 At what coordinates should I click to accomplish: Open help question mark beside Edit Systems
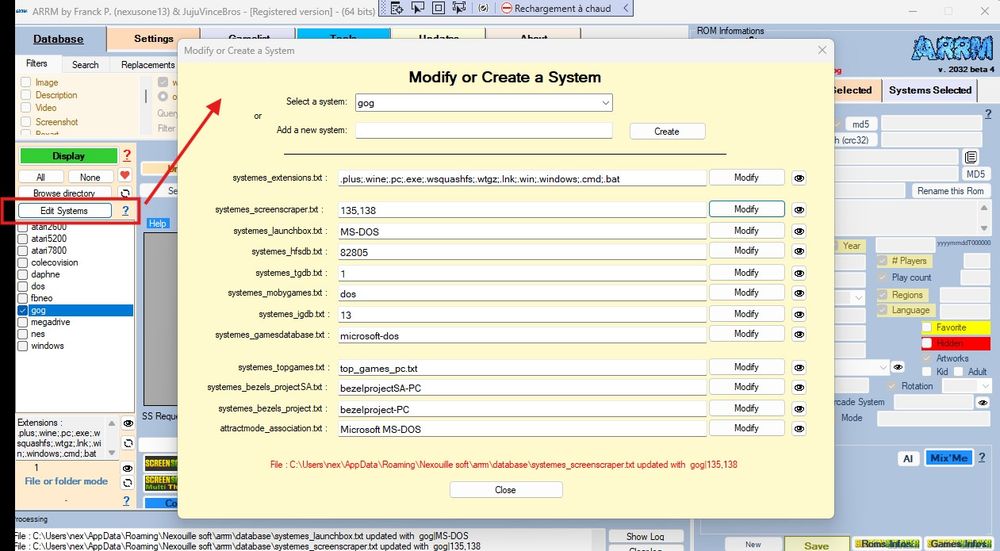click(126, 210)
